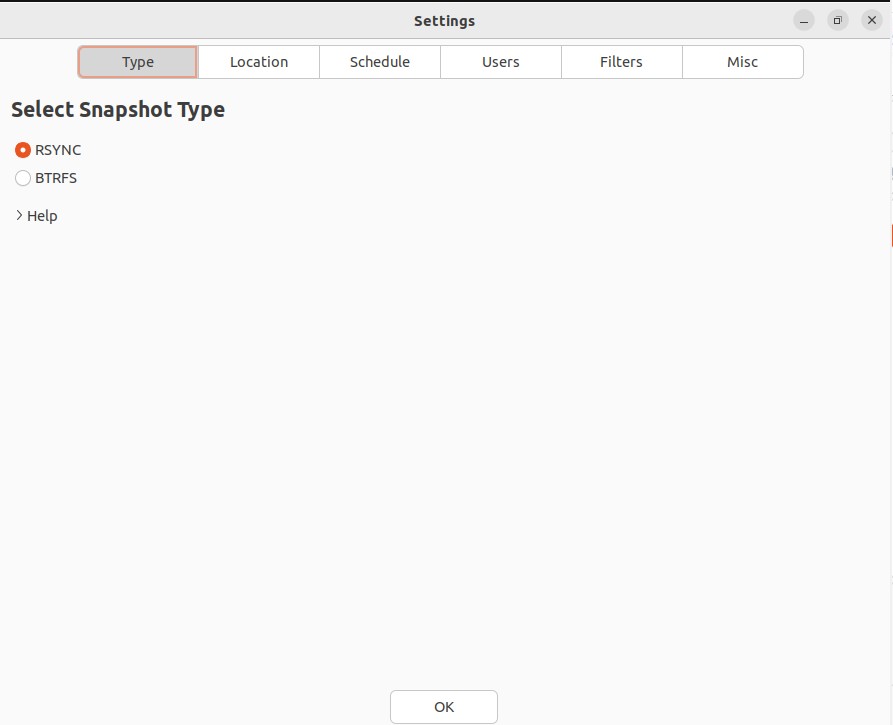Go to the Users tab

[x=501, y=62]
